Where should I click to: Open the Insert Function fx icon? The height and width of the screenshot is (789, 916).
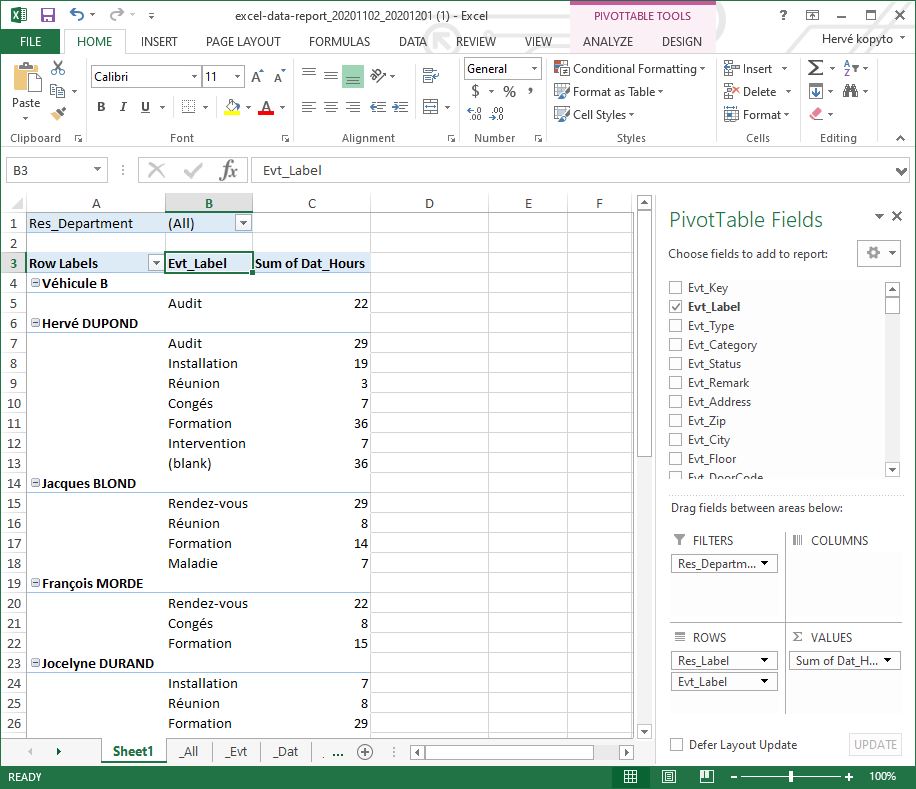tap(232, 170)
